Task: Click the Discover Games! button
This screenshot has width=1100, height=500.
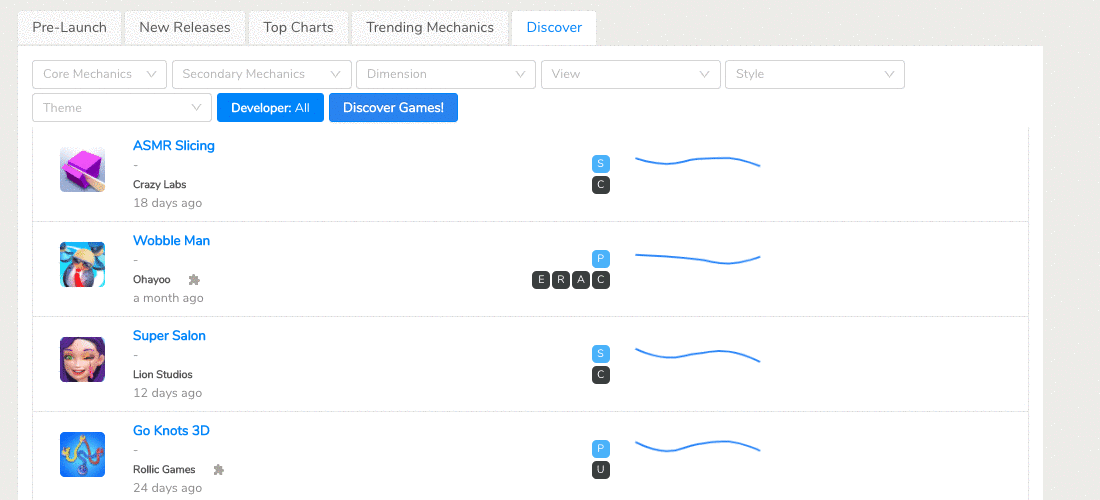Action: (x=394, y=107)
